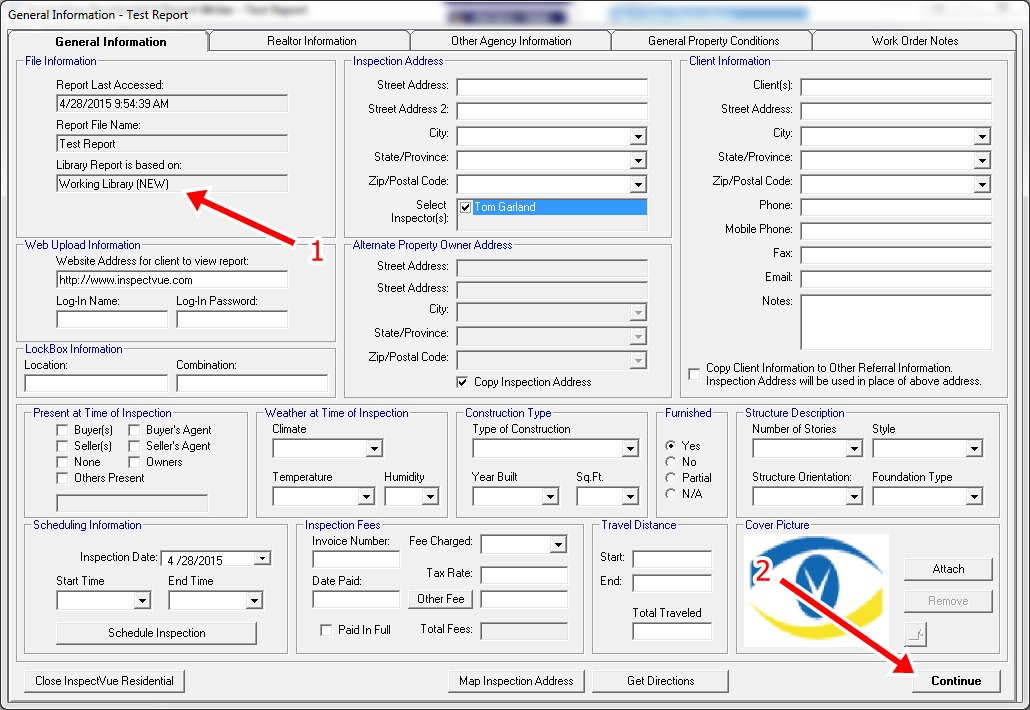The width and height of the screenshot is (1030, 710).
Task: Switch to the Realtor Information tab
Action: pos(311,41)
